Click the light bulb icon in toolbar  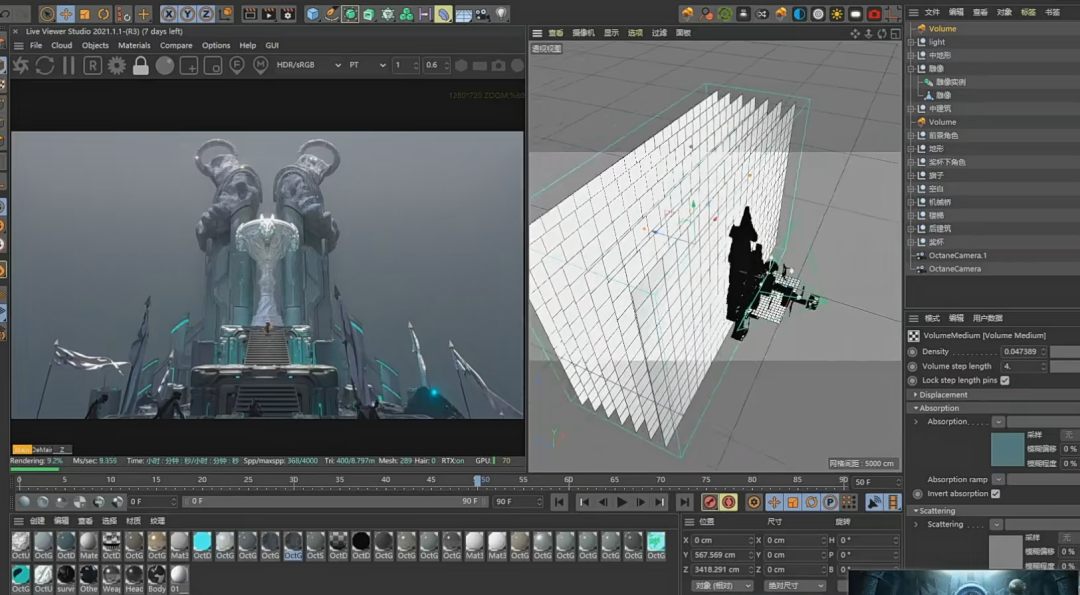(501, 14)
